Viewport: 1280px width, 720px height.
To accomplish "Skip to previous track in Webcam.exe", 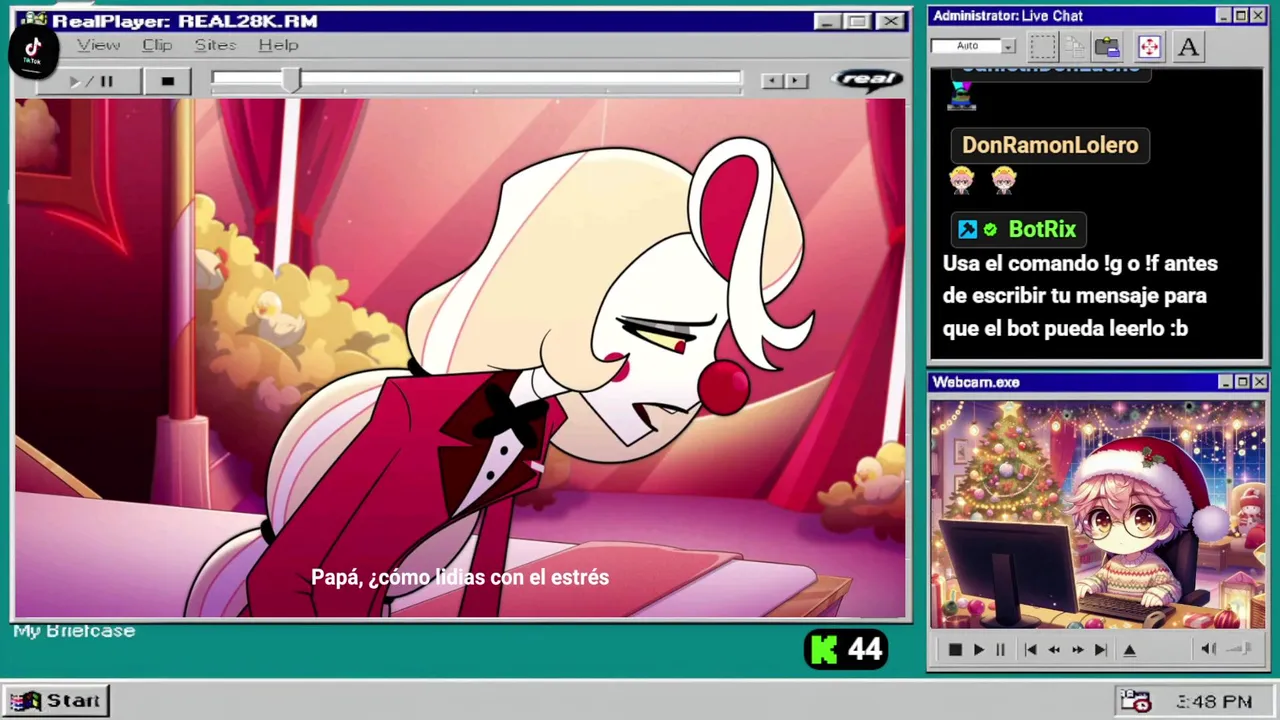I will click(1030, 650).
